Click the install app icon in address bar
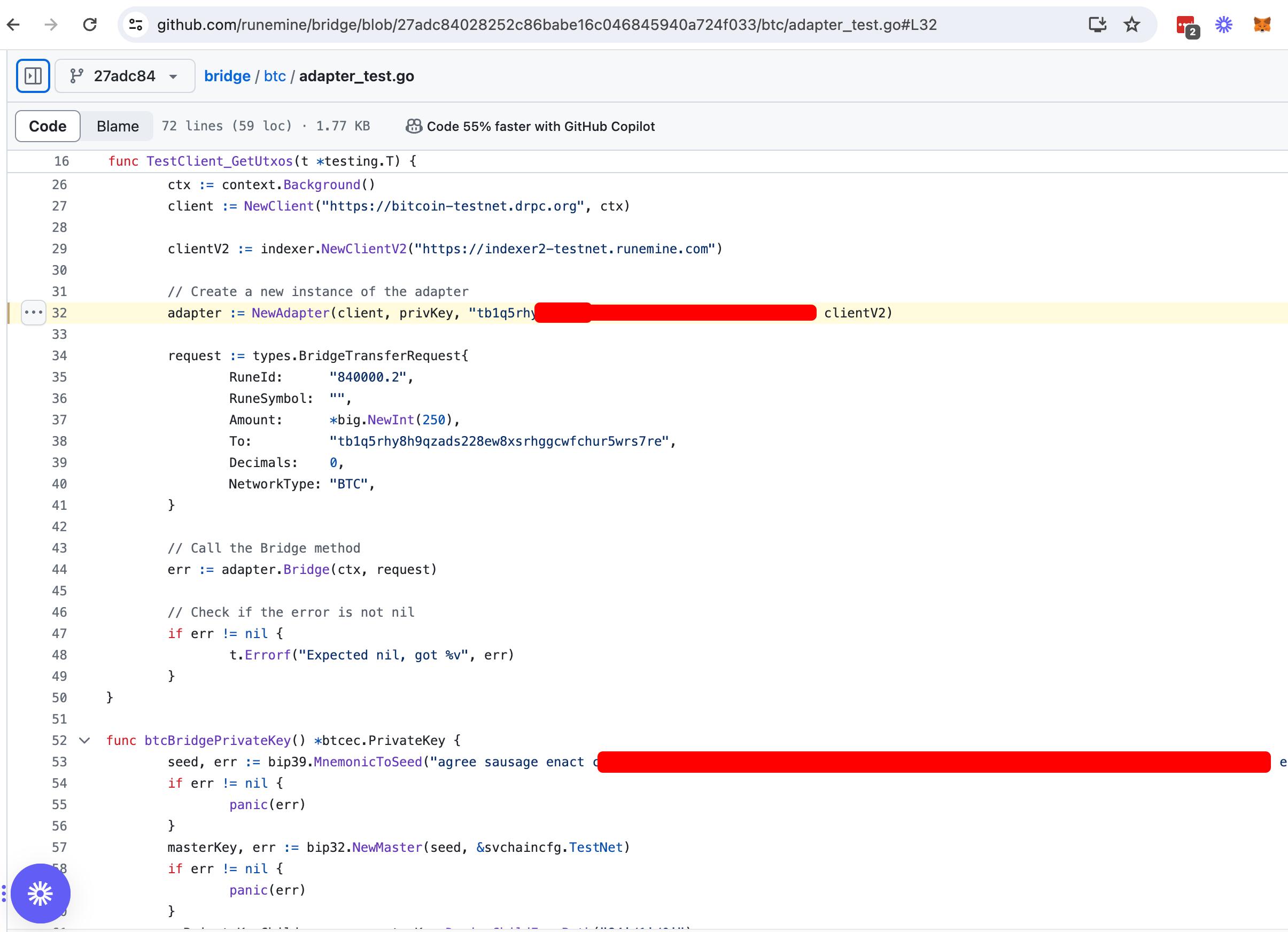 (1097, 25)
